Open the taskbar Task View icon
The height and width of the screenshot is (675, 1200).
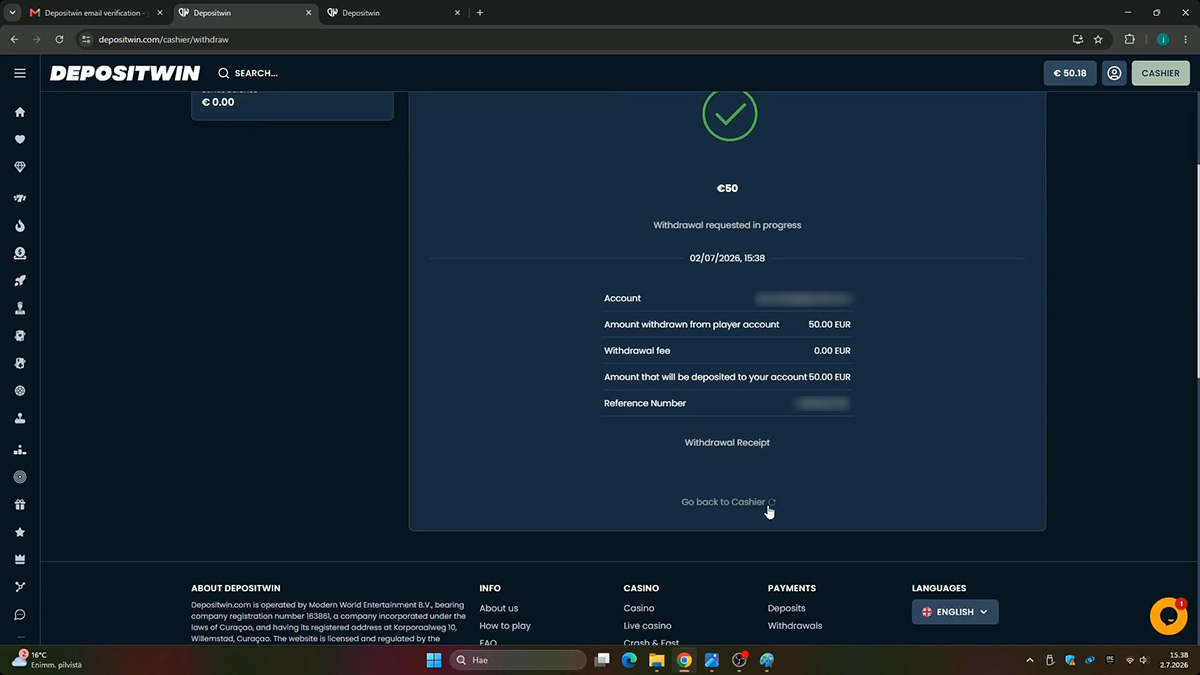602,660
